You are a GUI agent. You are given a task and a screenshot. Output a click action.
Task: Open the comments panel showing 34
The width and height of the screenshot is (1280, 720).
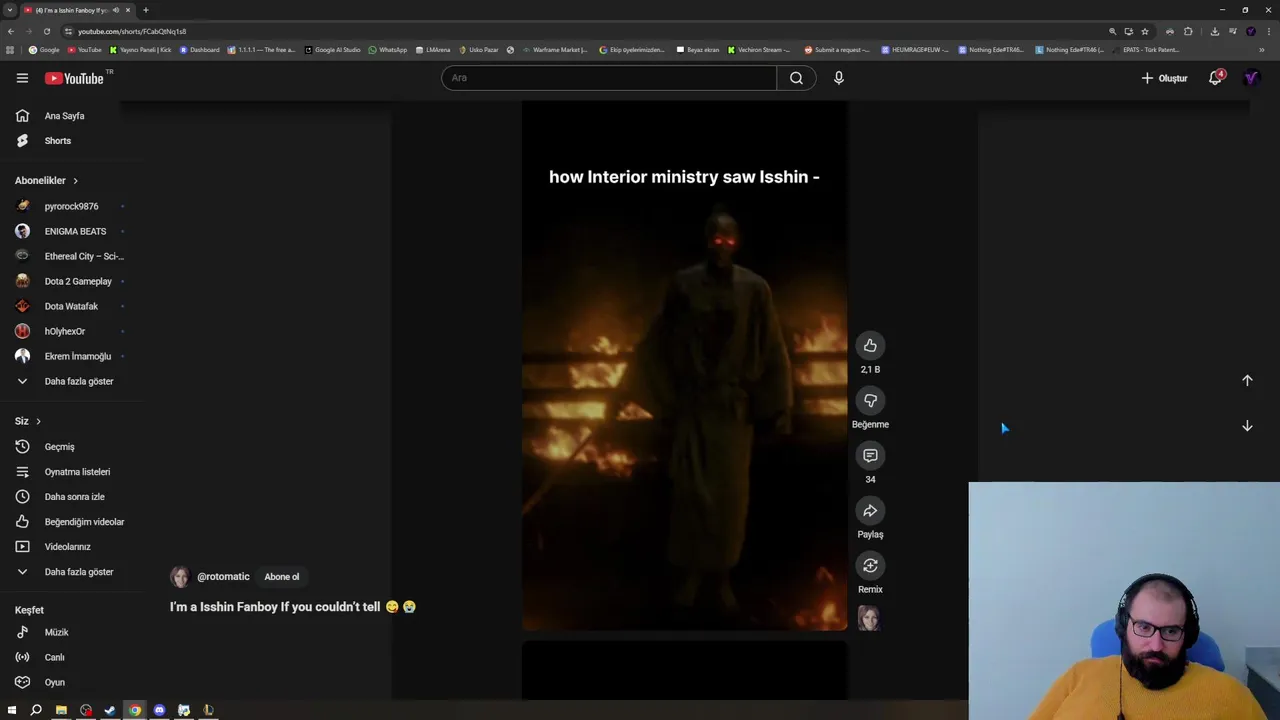click(870, 456)
